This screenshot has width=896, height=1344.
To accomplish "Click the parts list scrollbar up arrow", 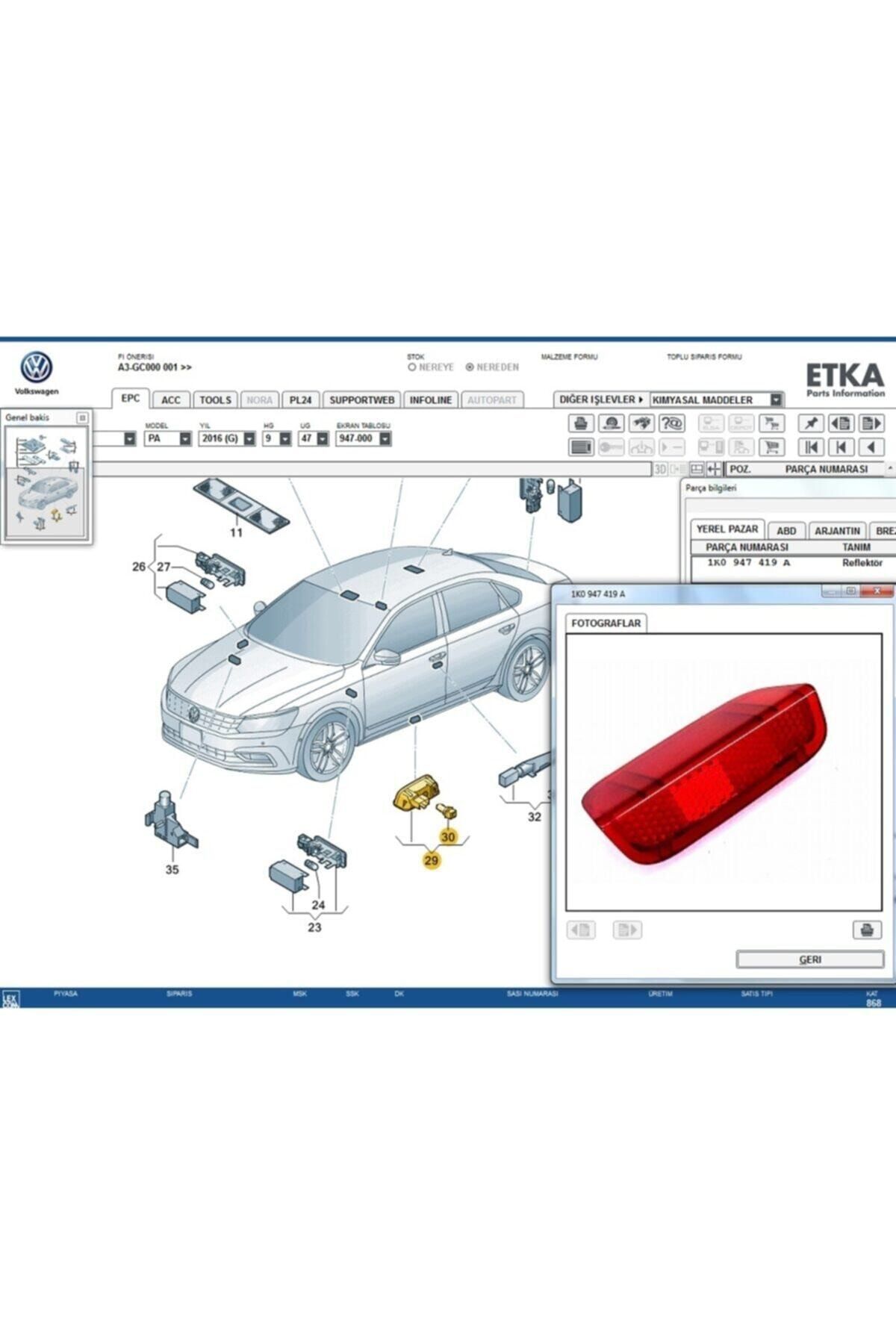I will [890, 468].
